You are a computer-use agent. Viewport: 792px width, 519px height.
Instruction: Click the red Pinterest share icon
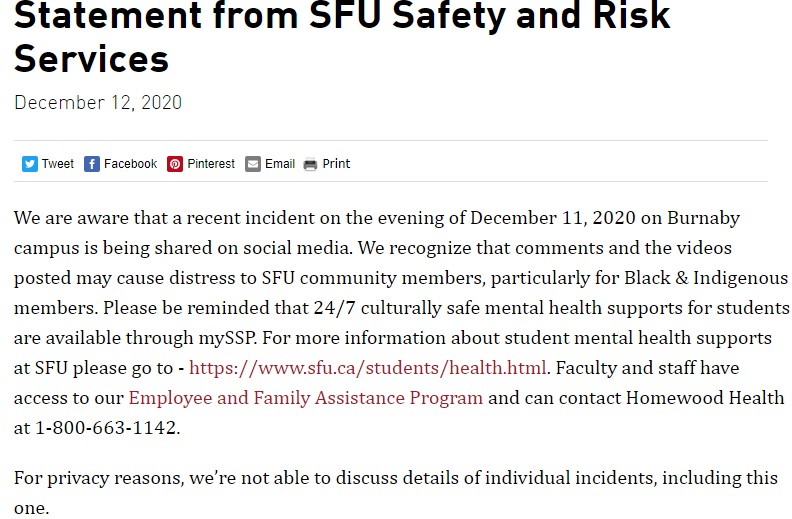coord(175,164)
